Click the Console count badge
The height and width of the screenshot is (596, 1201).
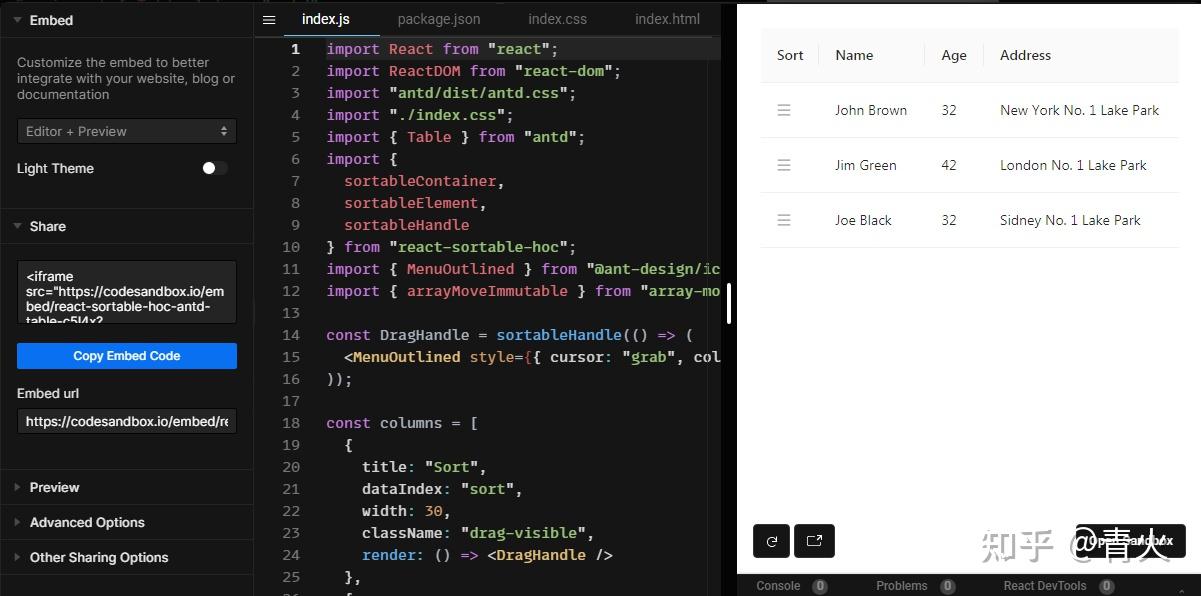[x=820, y=586]
